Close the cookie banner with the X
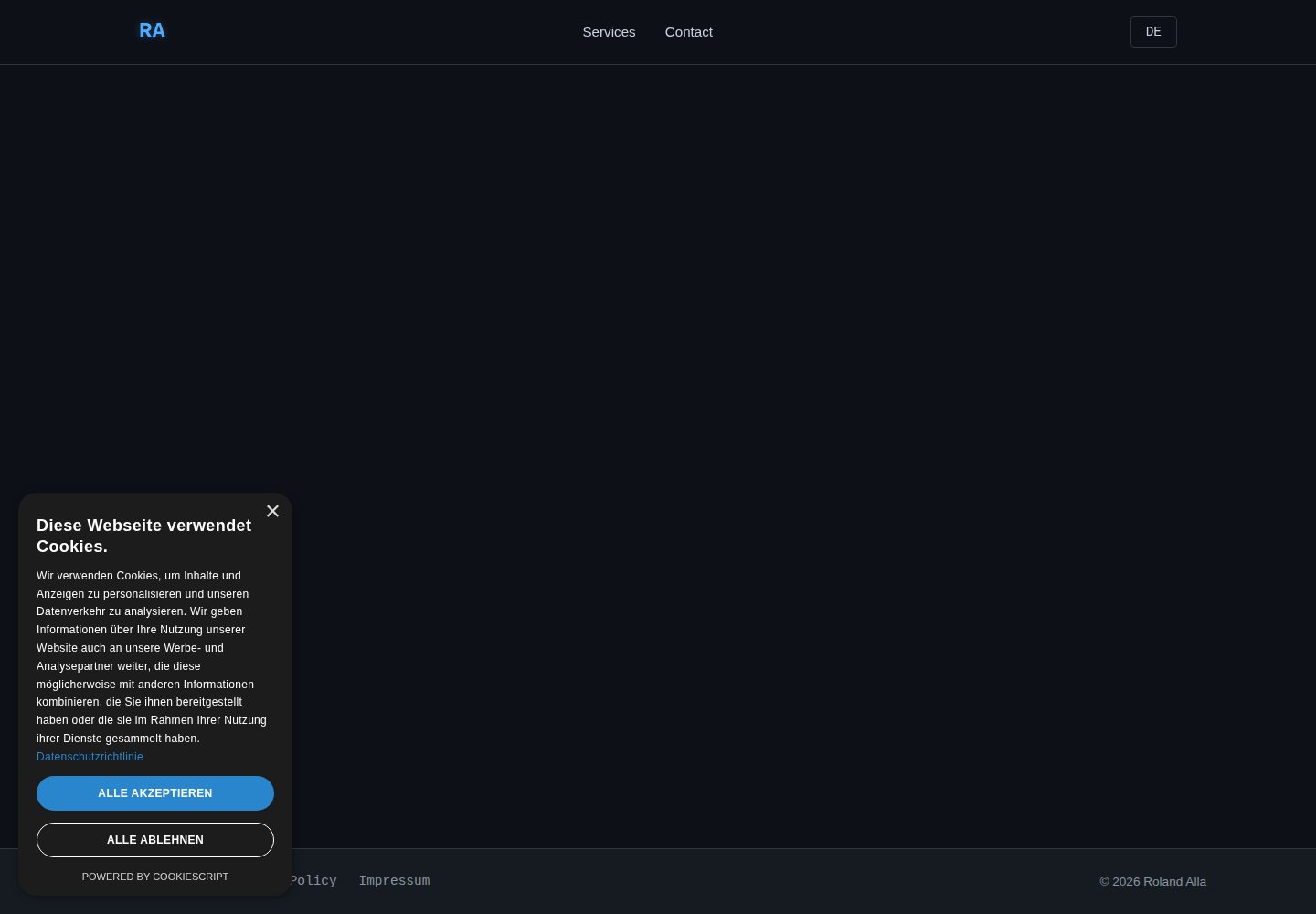This screenshot has height=914, width=1316. [x=272, y=511]
